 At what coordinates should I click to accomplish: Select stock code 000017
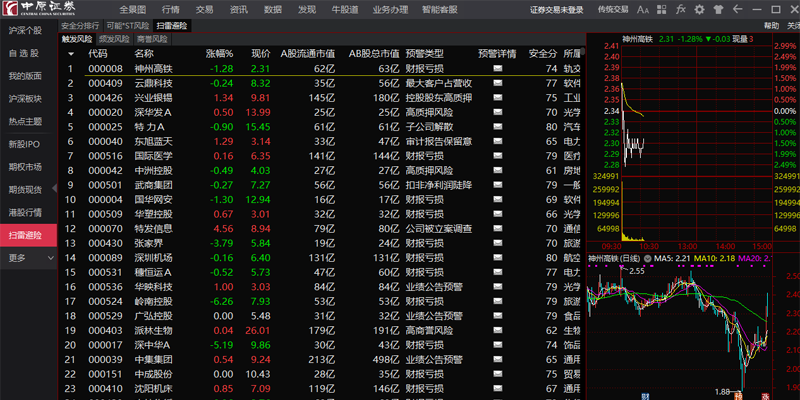point(106,345)
